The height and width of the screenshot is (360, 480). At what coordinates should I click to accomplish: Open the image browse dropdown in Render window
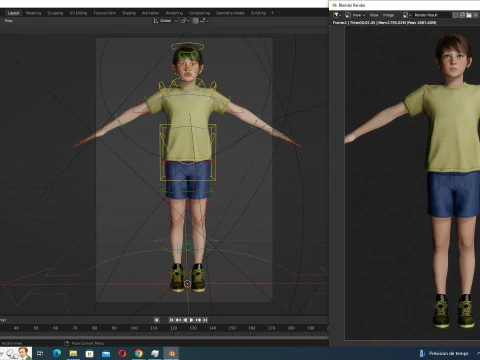point(406,15)
